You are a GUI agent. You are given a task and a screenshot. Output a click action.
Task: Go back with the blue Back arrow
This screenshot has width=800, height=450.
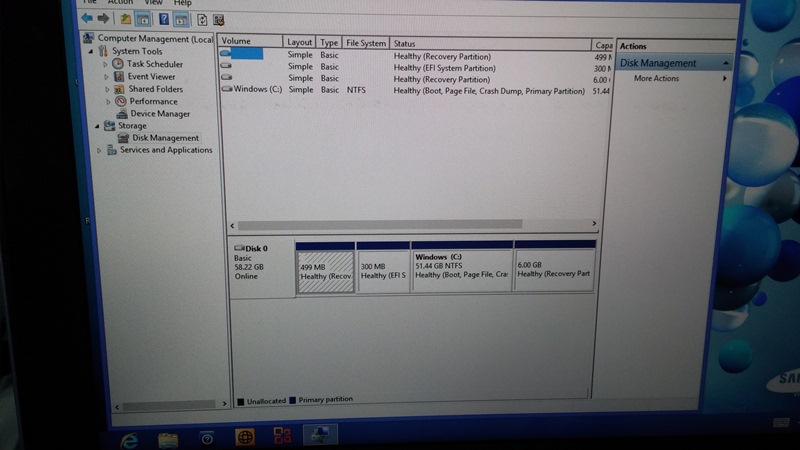(87, 19)
